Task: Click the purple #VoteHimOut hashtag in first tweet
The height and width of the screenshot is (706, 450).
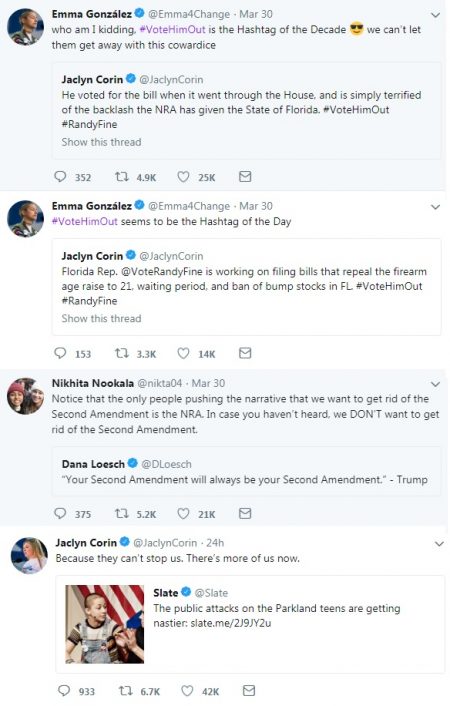Action: point(173,30)
